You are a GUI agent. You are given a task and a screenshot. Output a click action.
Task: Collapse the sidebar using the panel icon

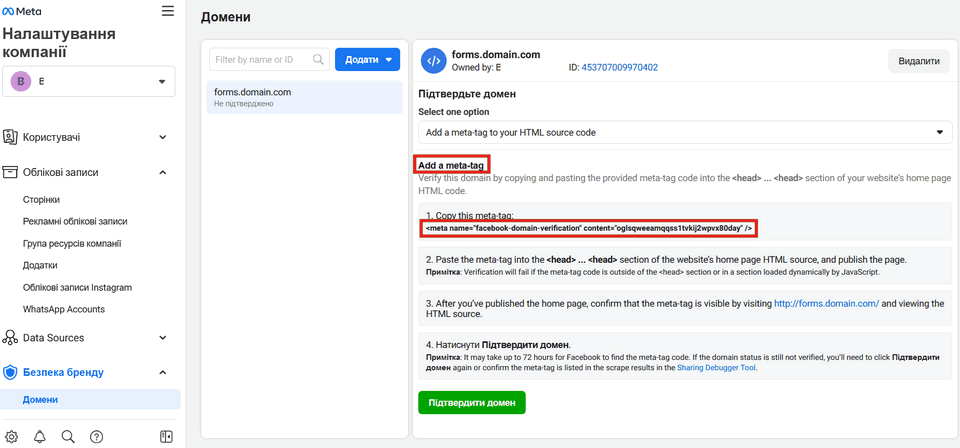(x=166, y=437)
